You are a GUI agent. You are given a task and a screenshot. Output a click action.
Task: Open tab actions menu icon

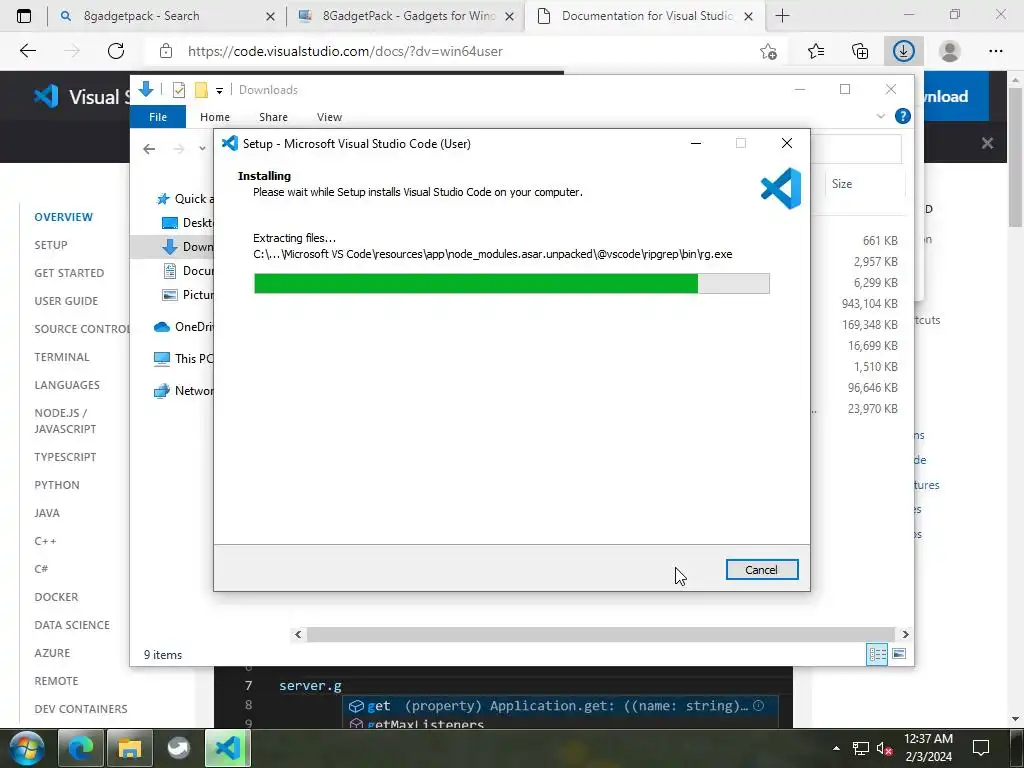pos(24,16)
